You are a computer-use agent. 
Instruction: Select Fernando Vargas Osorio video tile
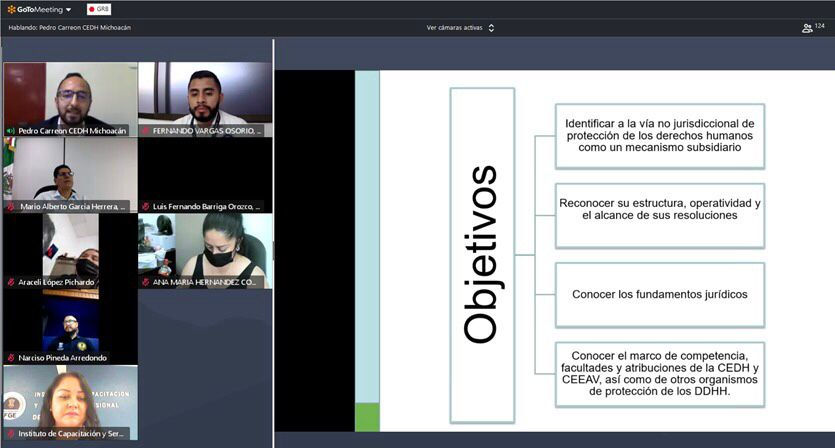pos(205,100)
